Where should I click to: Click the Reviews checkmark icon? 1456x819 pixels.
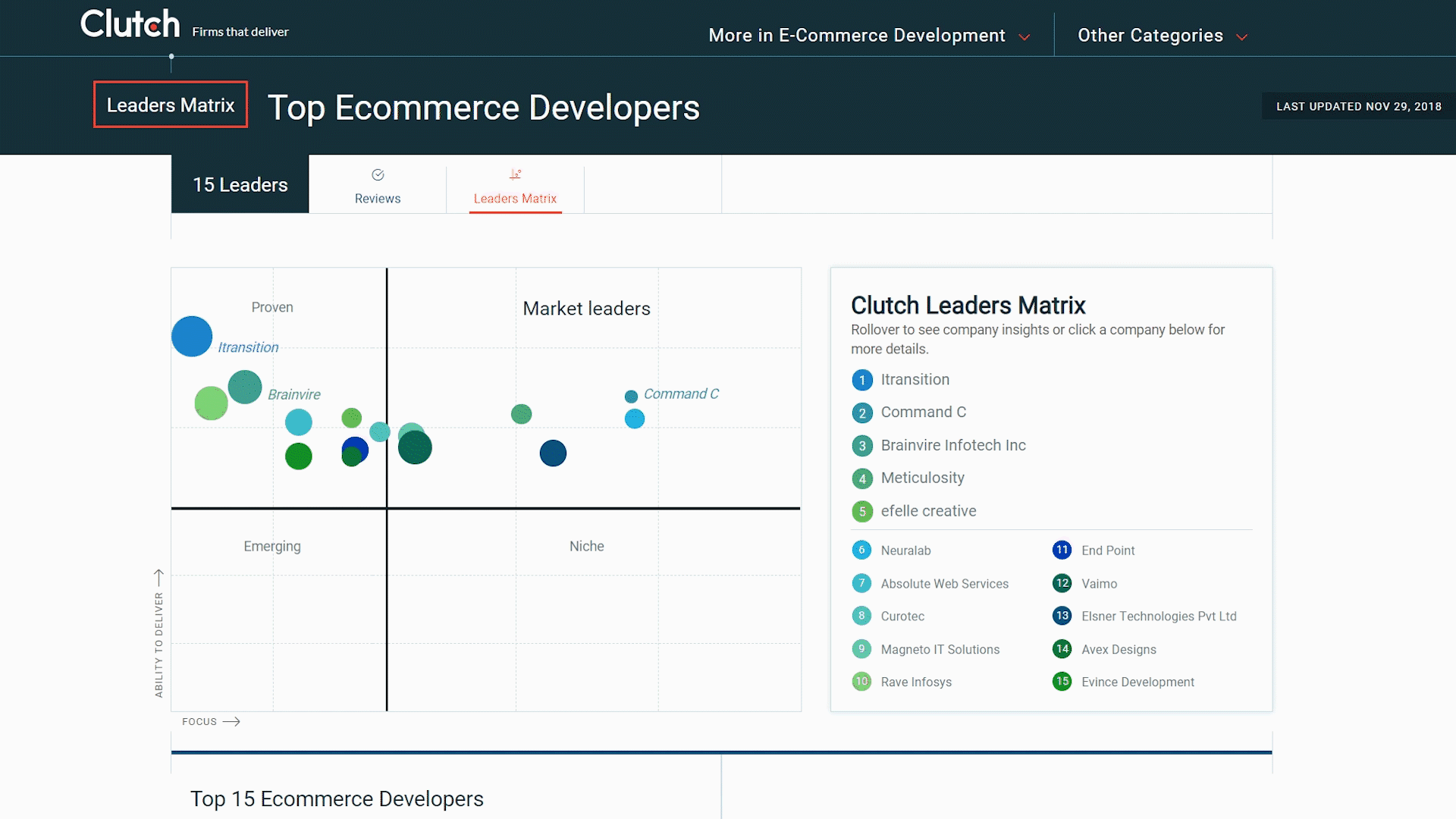coord(378,175)
